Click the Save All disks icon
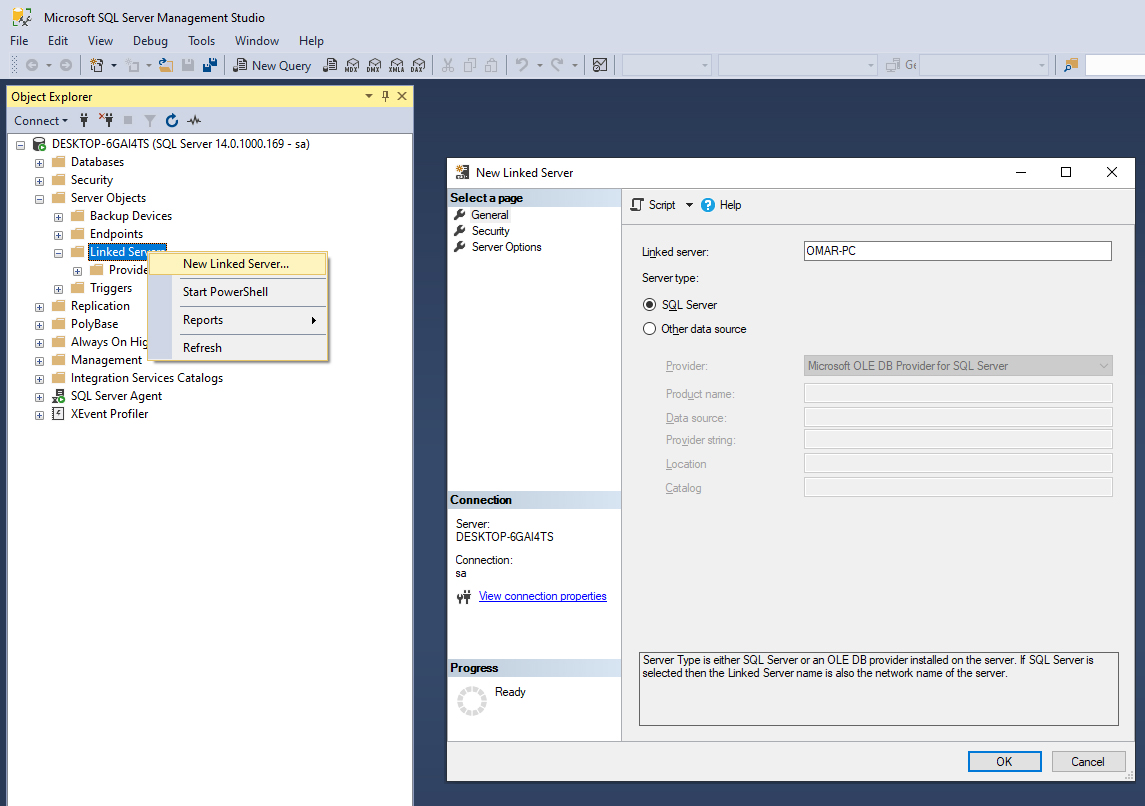The height and width of the screenshot is (806, 1145). pyautogui.click(x=210, y=66)
